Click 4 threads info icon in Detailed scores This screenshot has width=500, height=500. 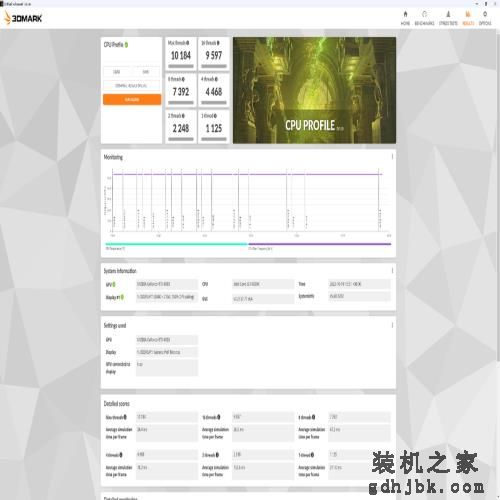tap(121, 455)
